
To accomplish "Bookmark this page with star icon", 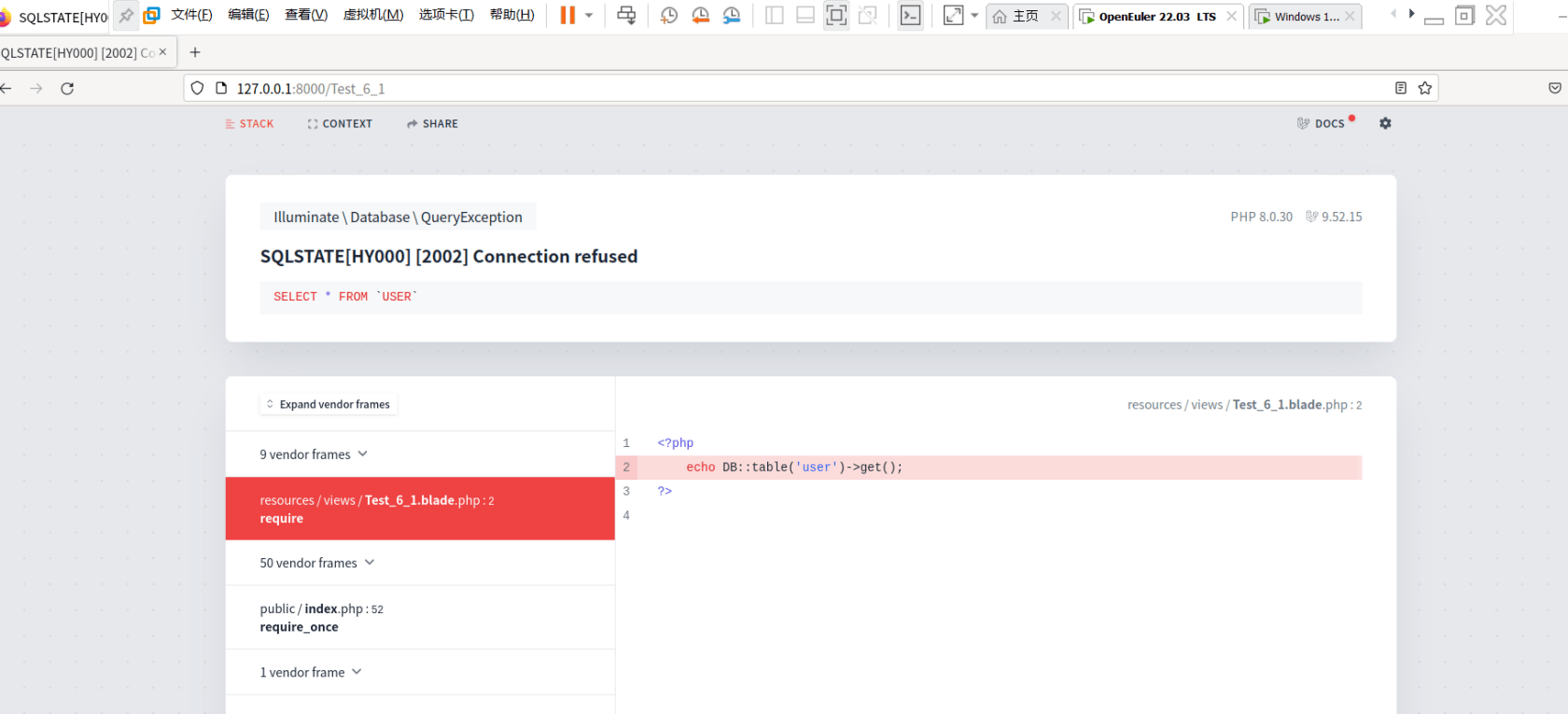I will [1425, 88].
